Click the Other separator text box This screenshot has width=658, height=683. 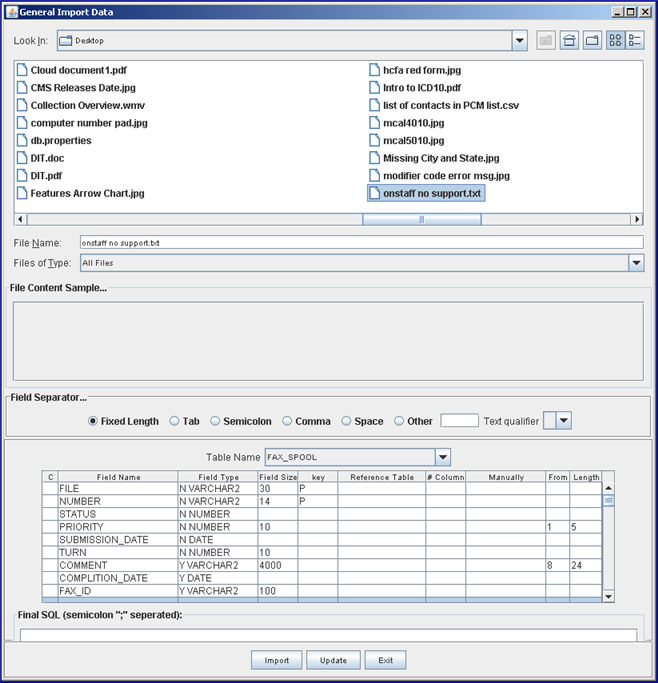(x=459, y=420)
